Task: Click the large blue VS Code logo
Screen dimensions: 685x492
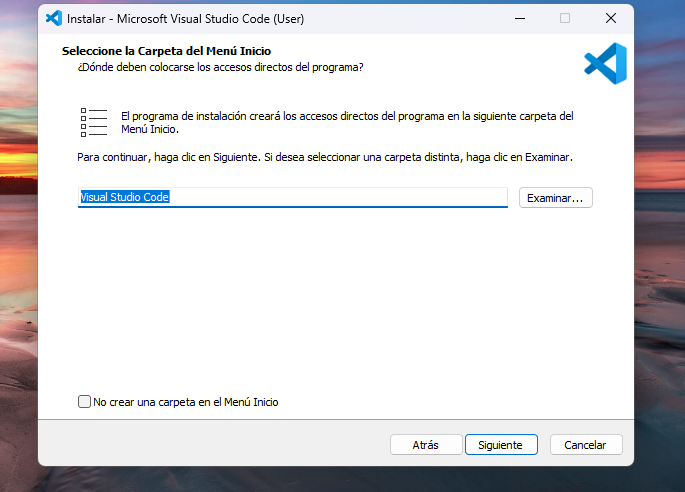Action: [605, 63]
